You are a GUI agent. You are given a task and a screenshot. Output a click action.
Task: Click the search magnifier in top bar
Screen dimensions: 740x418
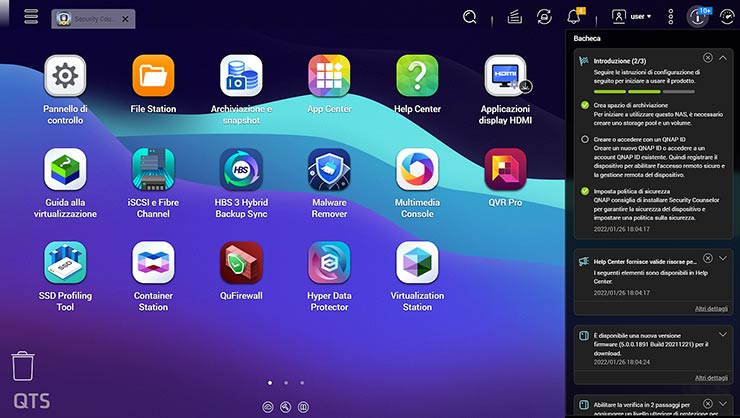tap(470, 16)
